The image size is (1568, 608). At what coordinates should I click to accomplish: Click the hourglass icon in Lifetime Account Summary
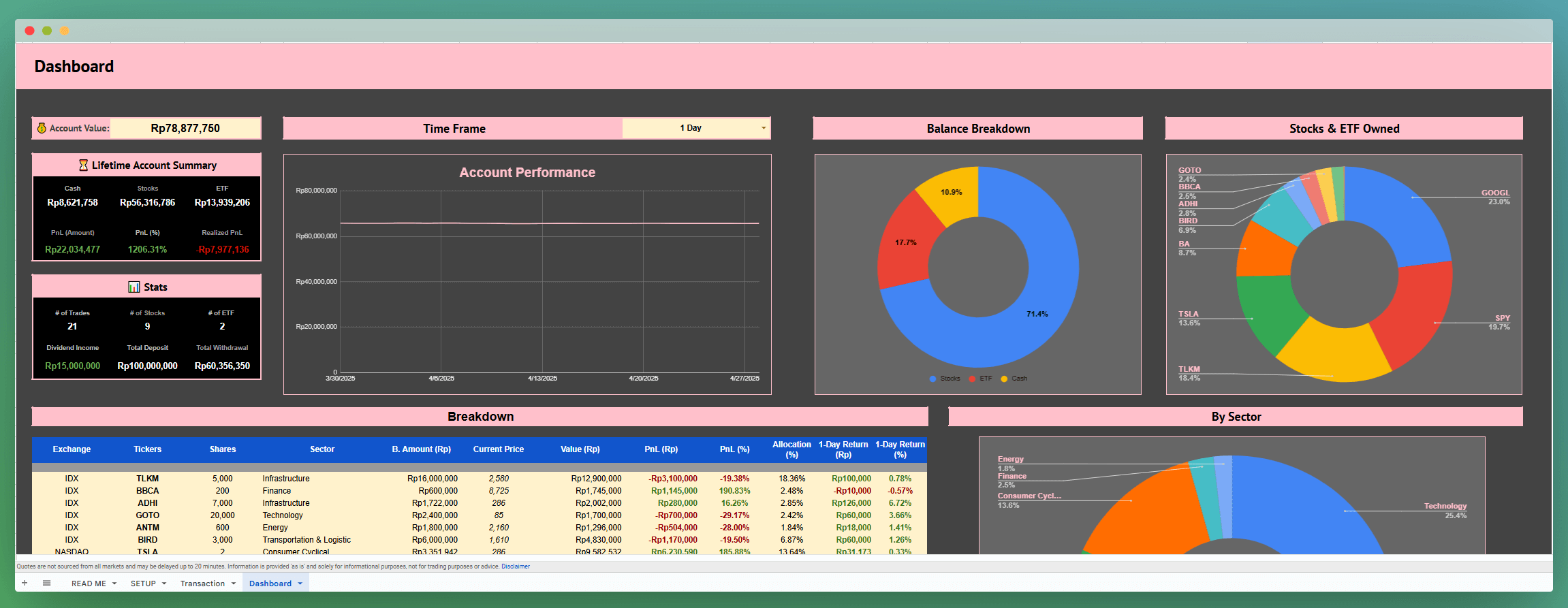(x=83, y=165)
